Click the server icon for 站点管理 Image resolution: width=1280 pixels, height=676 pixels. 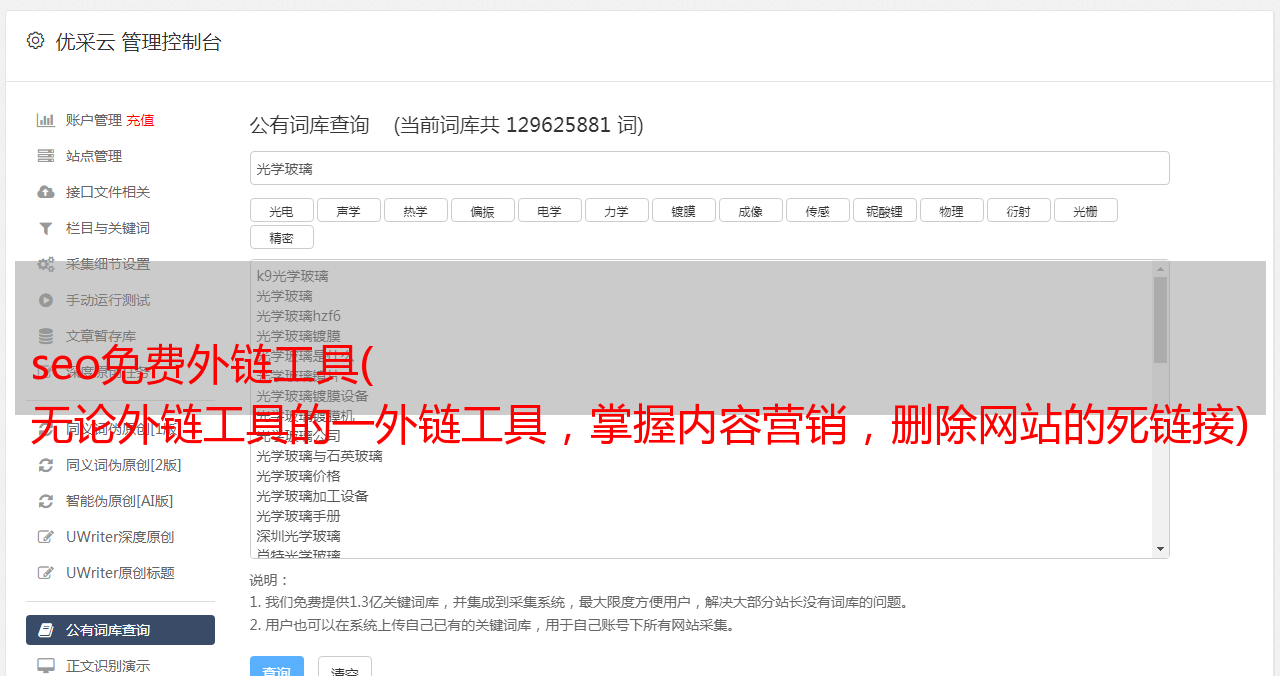(x=46, y=156)
